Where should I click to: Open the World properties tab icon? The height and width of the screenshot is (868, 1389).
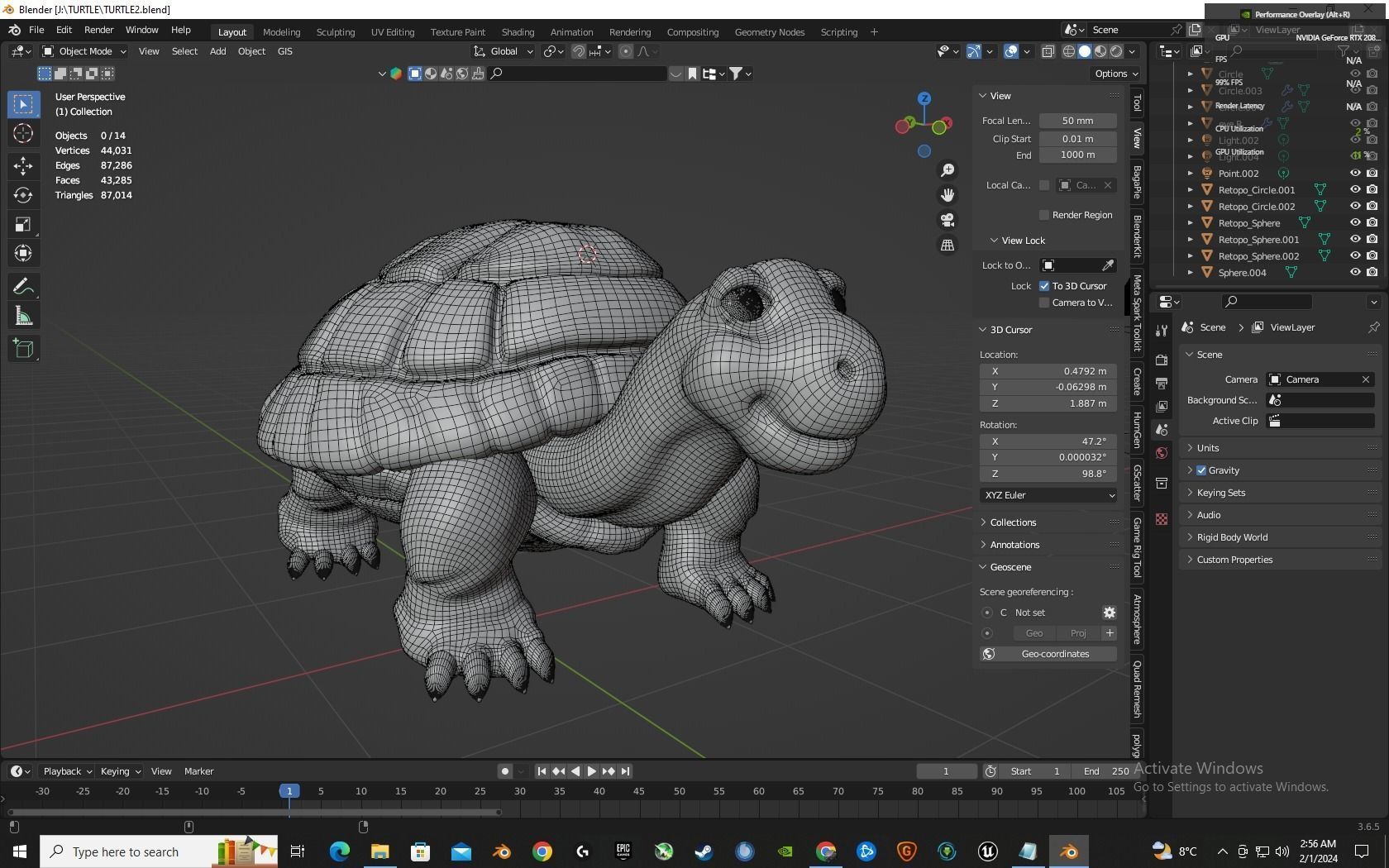[1162, 453]
